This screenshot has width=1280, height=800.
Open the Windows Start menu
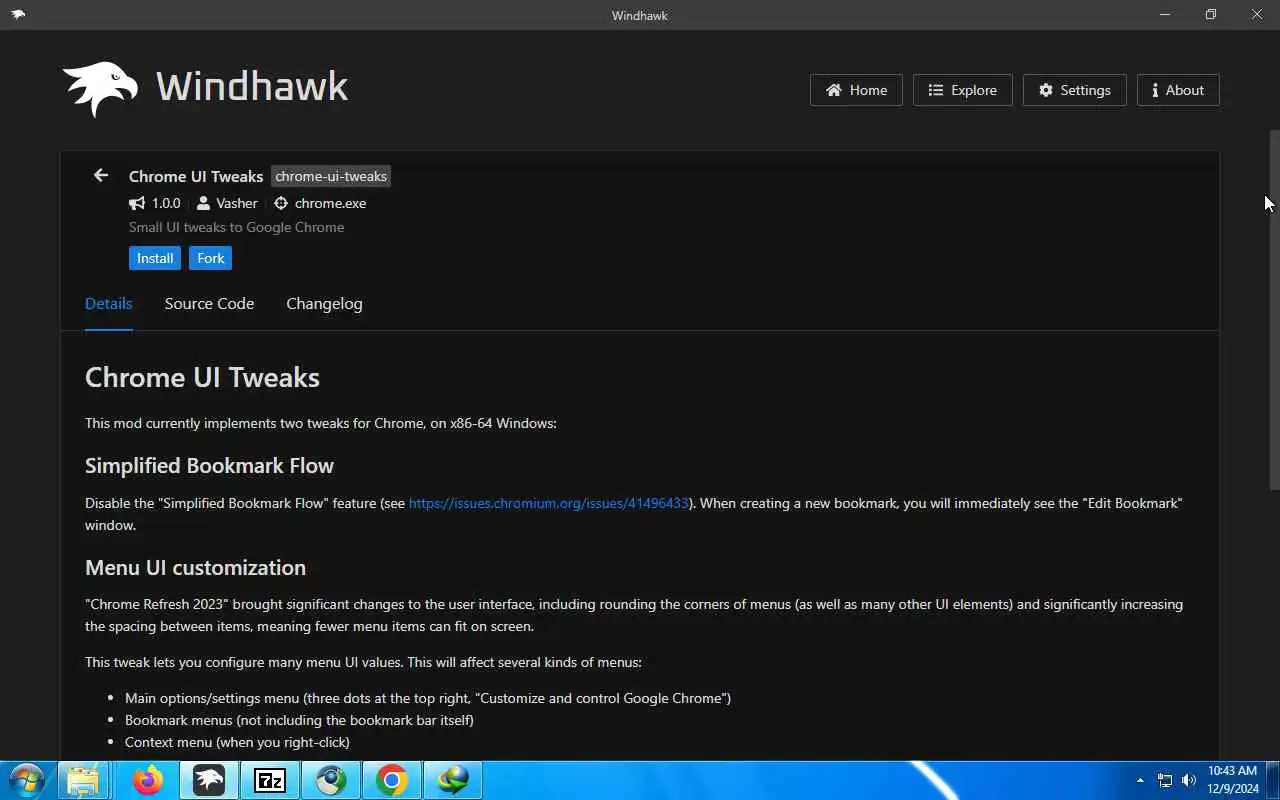click(x=27, y=780)
